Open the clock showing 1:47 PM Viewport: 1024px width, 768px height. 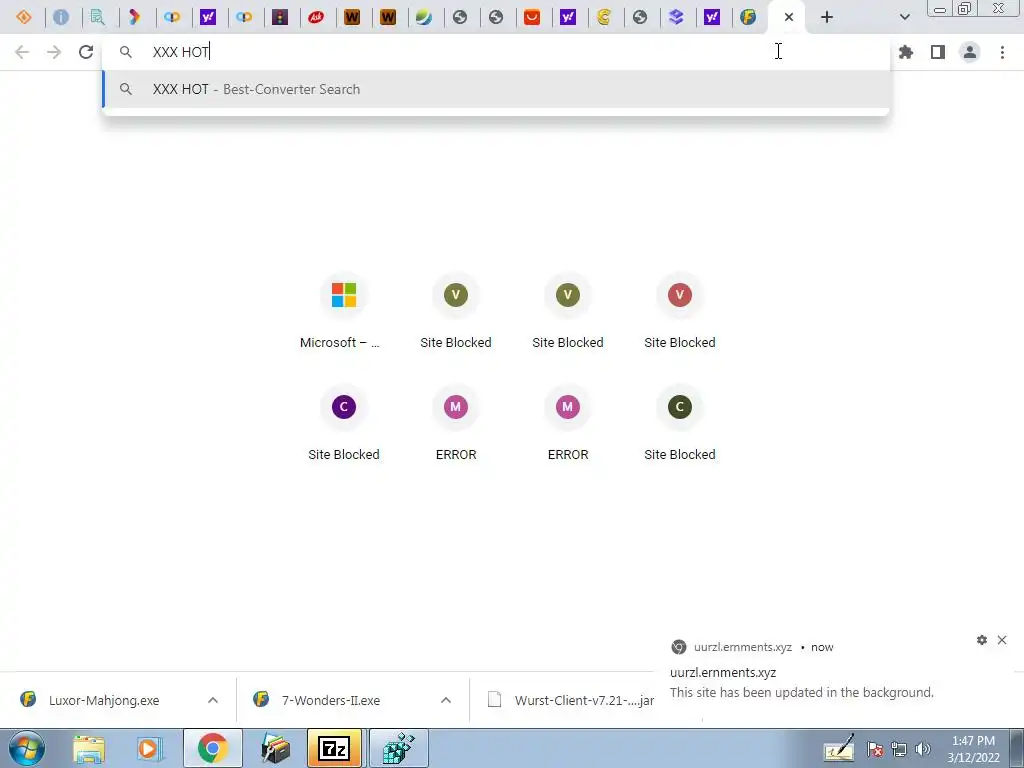pyautogui.click(x=973, y=749)
